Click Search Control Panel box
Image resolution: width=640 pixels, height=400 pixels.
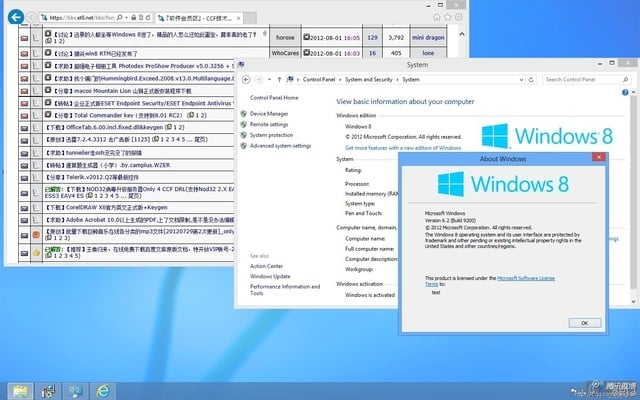(x=586, y=80)
